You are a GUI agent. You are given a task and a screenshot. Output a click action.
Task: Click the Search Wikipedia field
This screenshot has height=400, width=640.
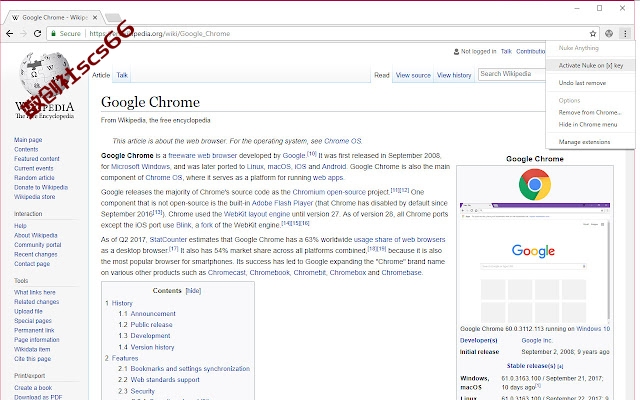point(512,74)
